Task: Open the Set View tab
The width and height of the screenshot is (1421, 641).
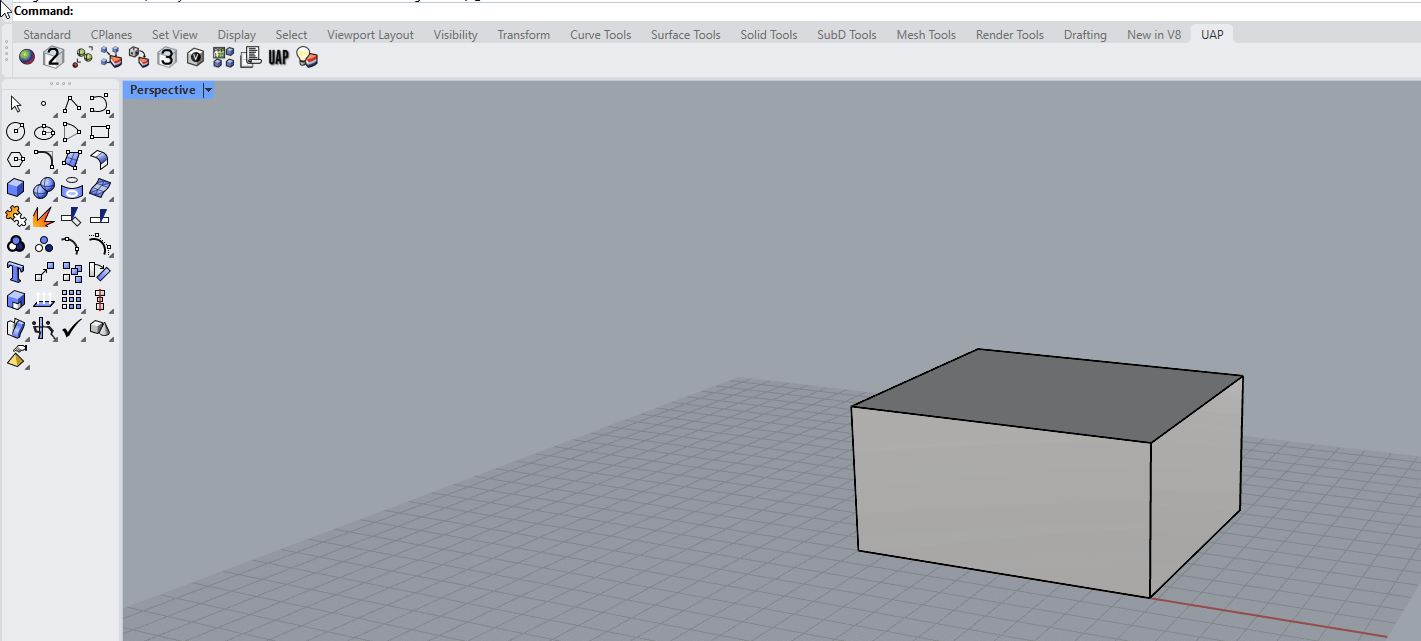Action: point(175,35)
